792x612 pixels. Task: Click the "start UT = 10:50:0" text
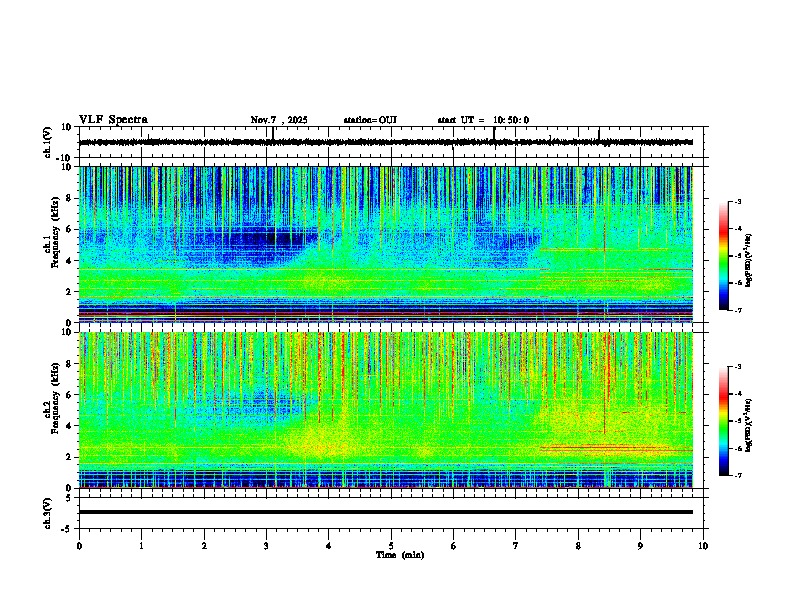[x=483, y=120]
